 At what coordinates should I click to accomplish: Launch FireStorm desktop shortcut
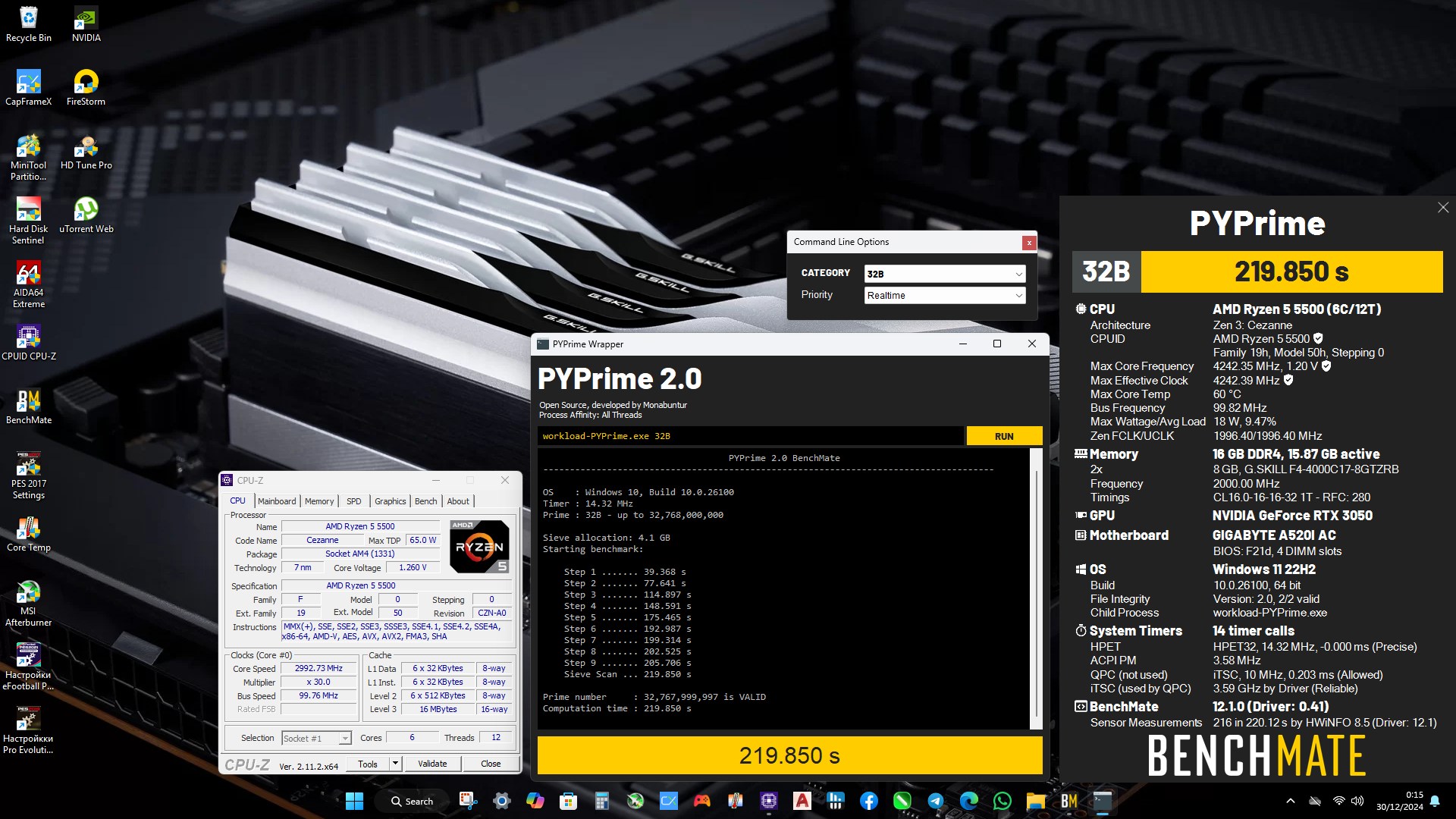(x=86, y=88)
